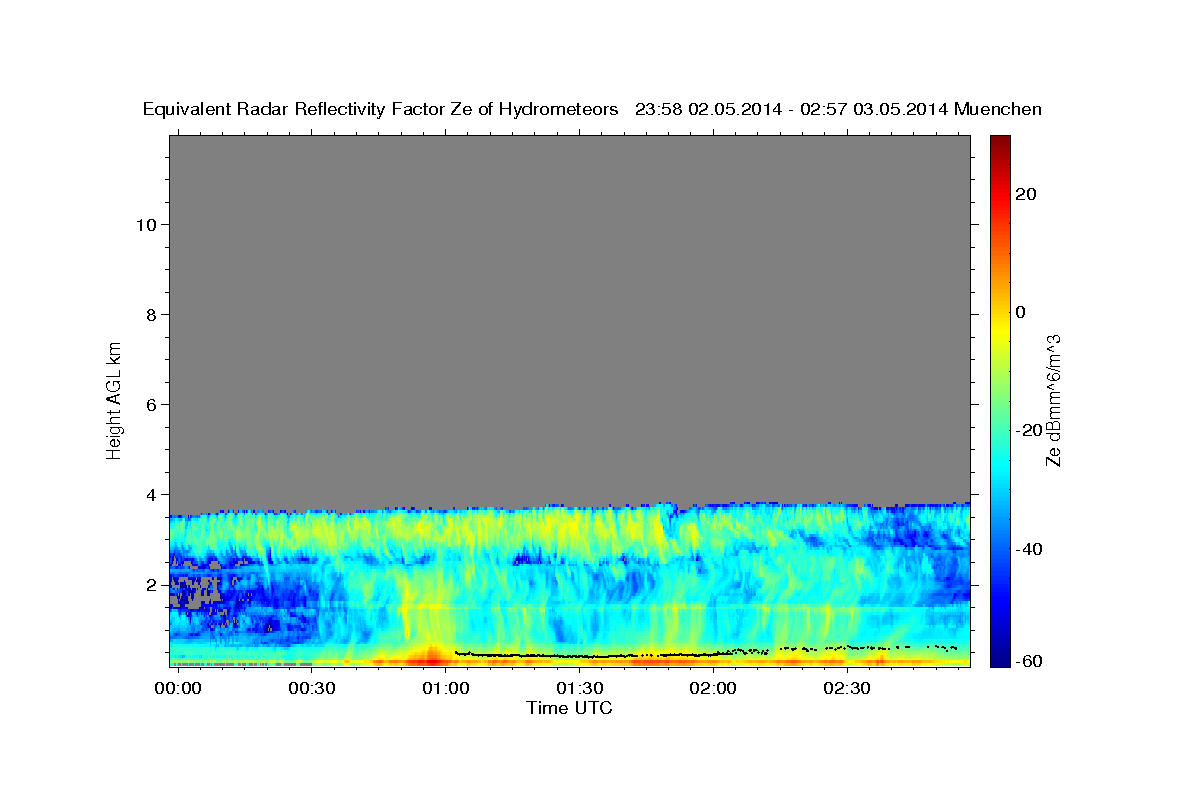
Task: Click the '02:00' time tick label
Action: click(713, 689)
